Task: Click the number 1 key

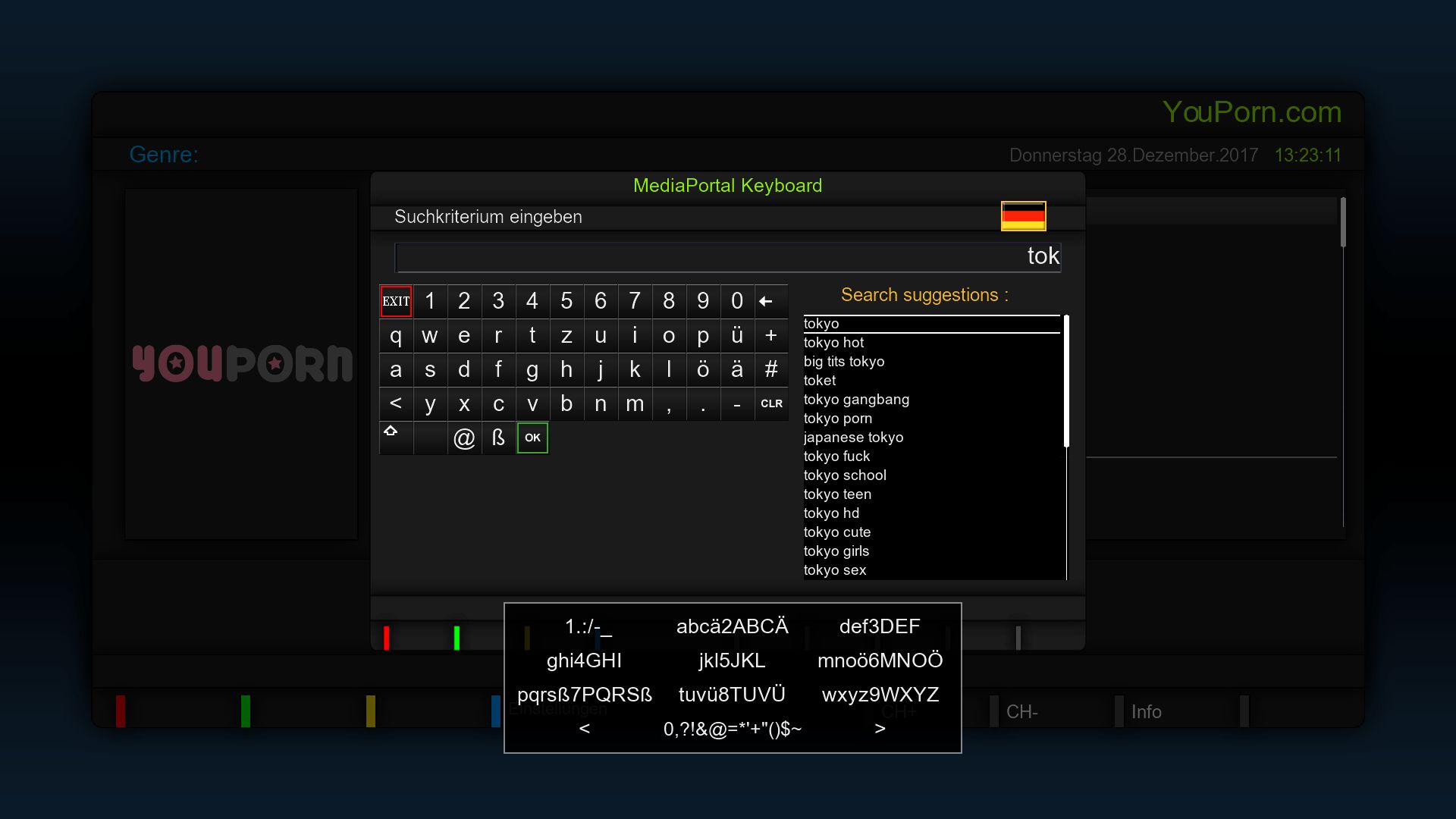Action: (x=430, y=301)
